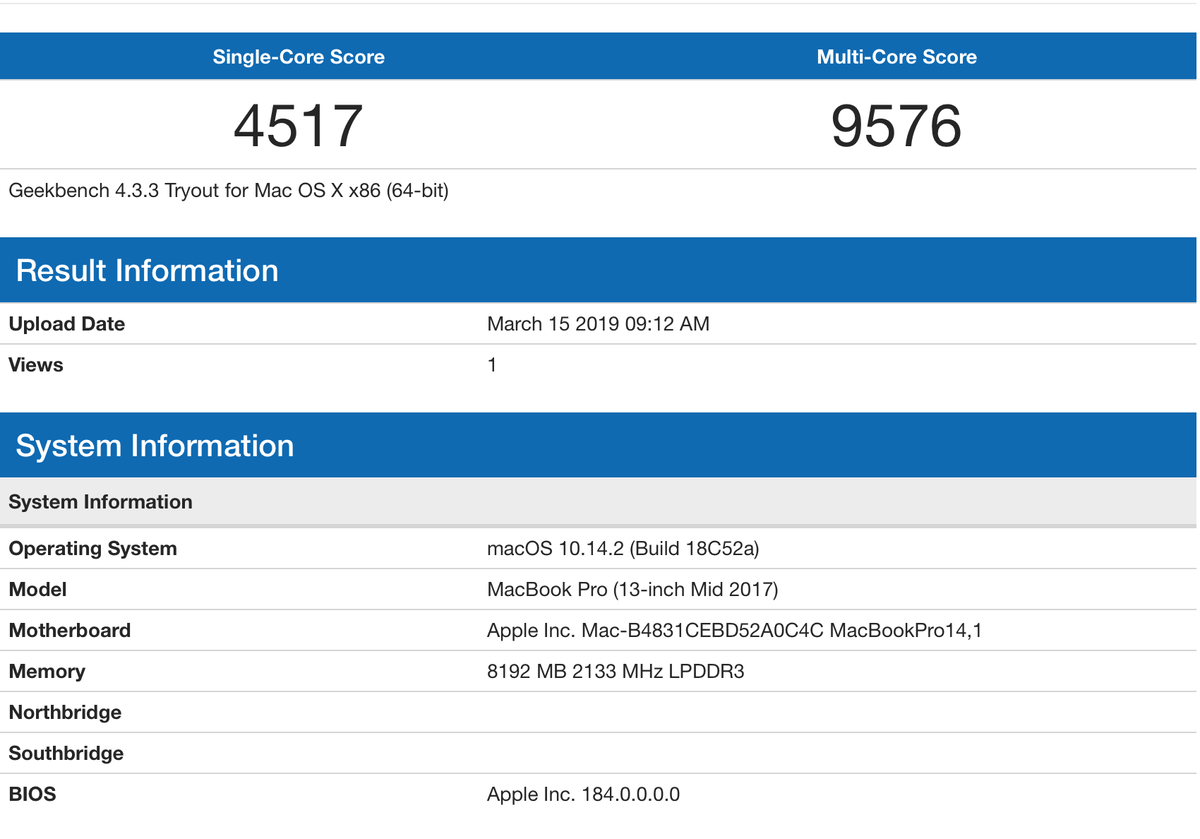Select MacBook Pro (13-inch Mid 2017) value

[632, 589]
